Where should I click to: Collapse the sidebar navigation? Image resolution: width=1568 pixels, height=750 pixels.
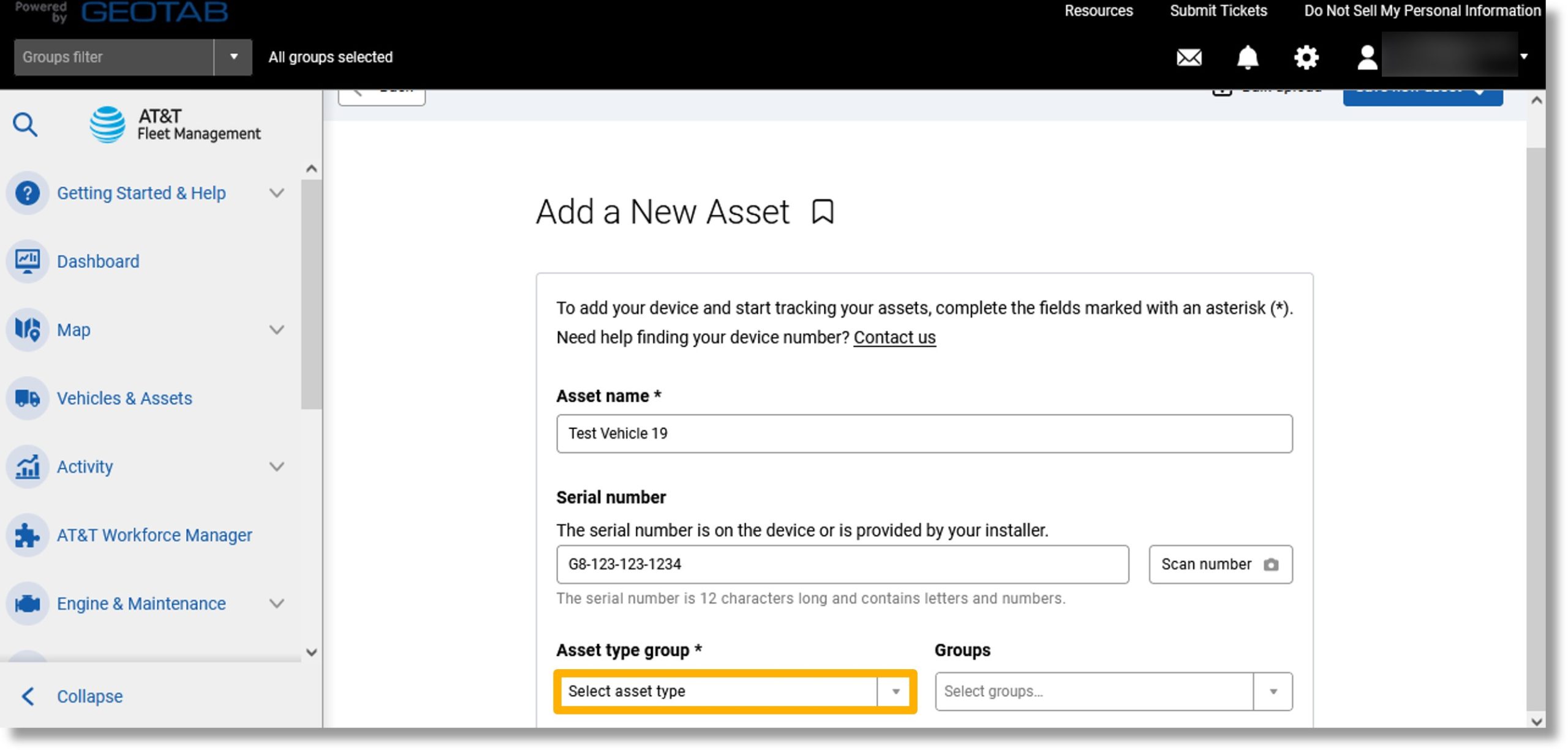[89, 696]
